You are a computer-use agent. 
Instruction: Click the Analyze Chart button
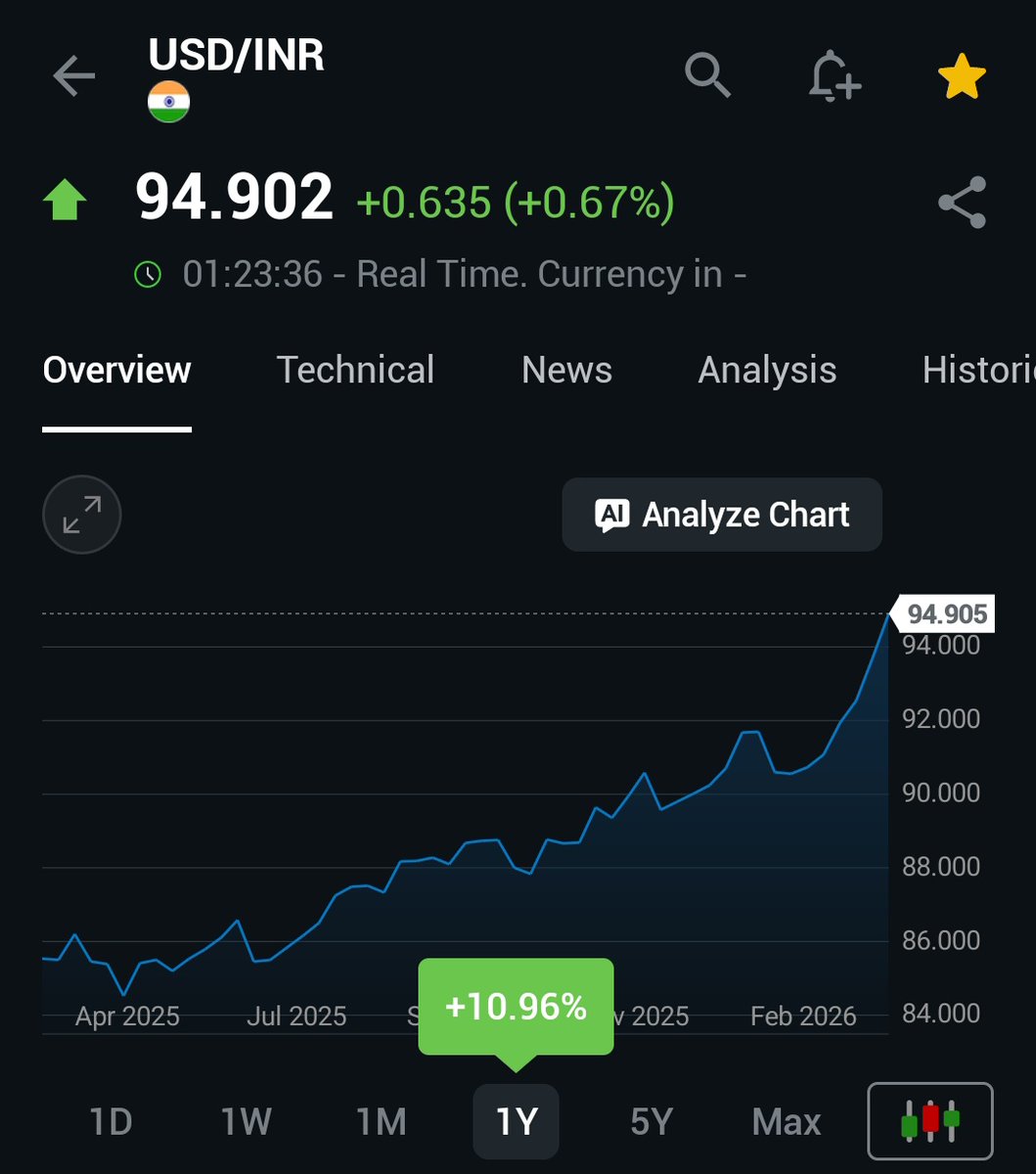[x=722, y=515]
